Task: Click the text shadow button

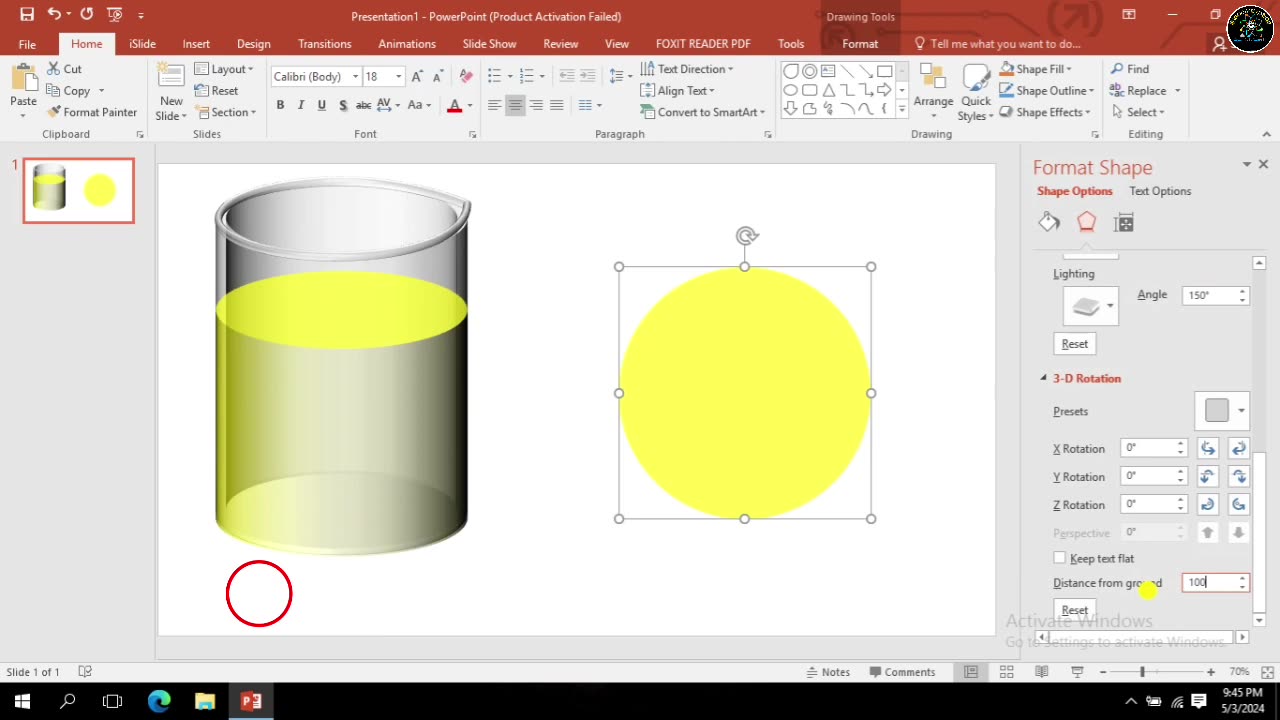Action: pos(343,105)
